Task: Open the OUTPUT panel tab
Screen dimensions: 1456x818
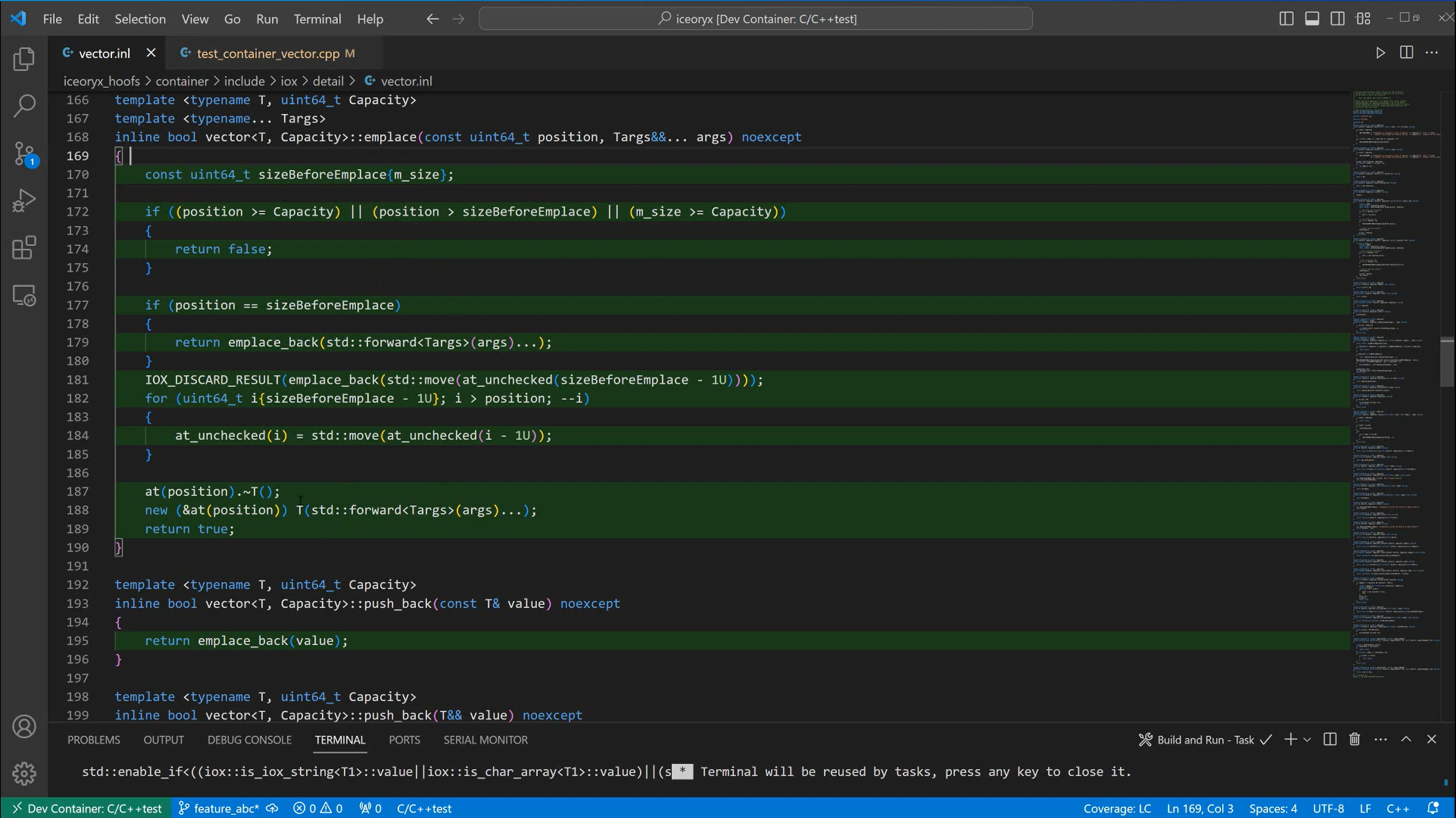Action: coord(163,739)
